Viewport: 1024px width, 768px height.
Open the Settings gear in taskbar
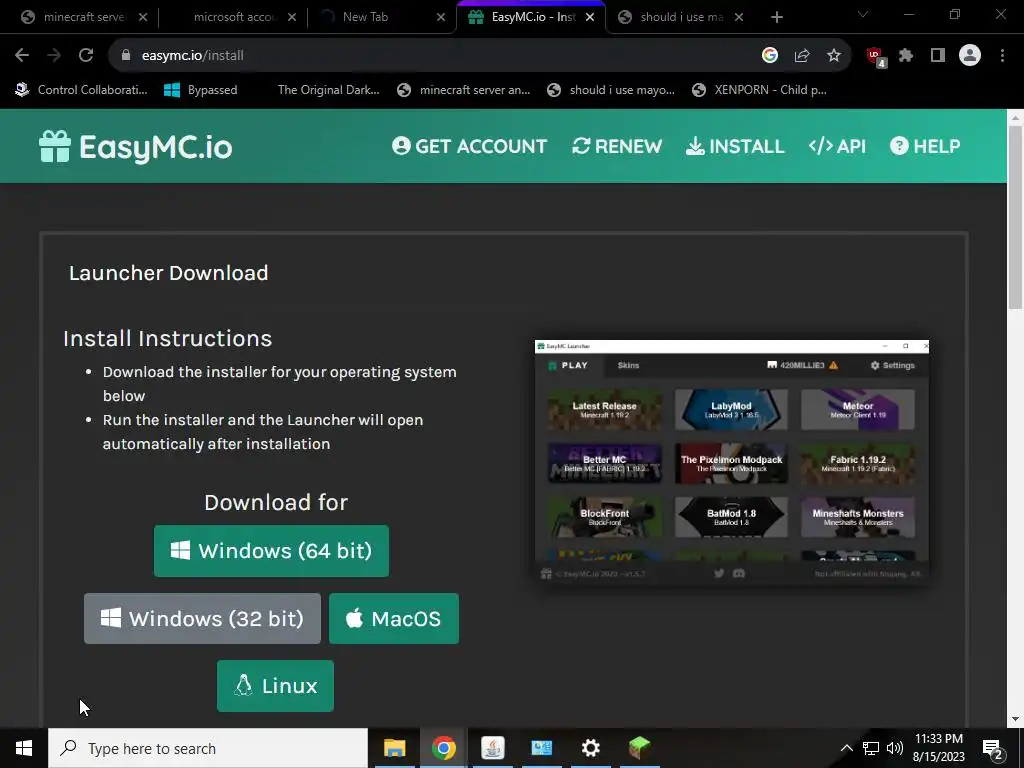point(590,748)
